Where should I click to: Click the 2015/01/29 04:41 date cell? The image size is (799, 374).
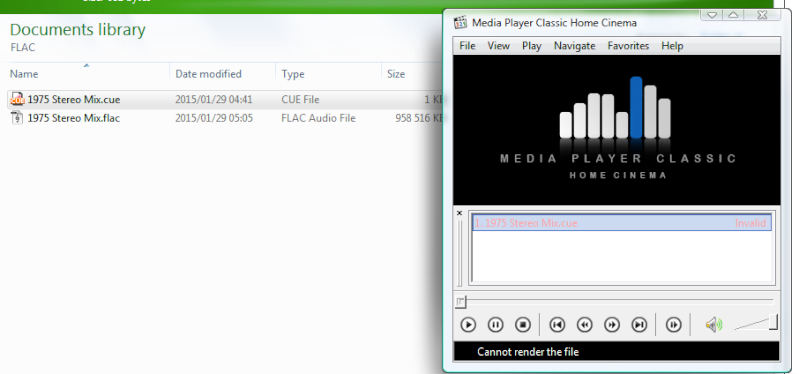click(214, 99)
